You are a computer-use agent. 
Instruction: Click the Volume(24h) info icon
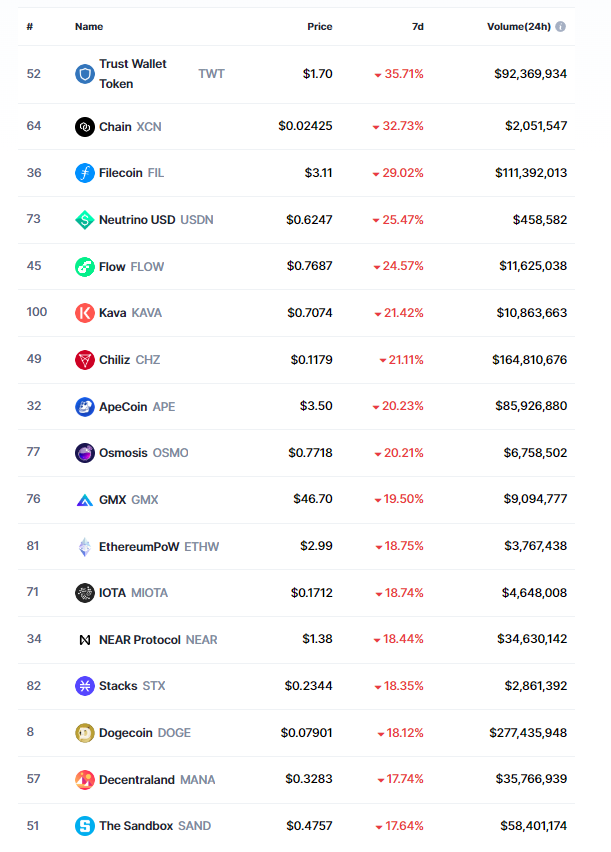560,27
